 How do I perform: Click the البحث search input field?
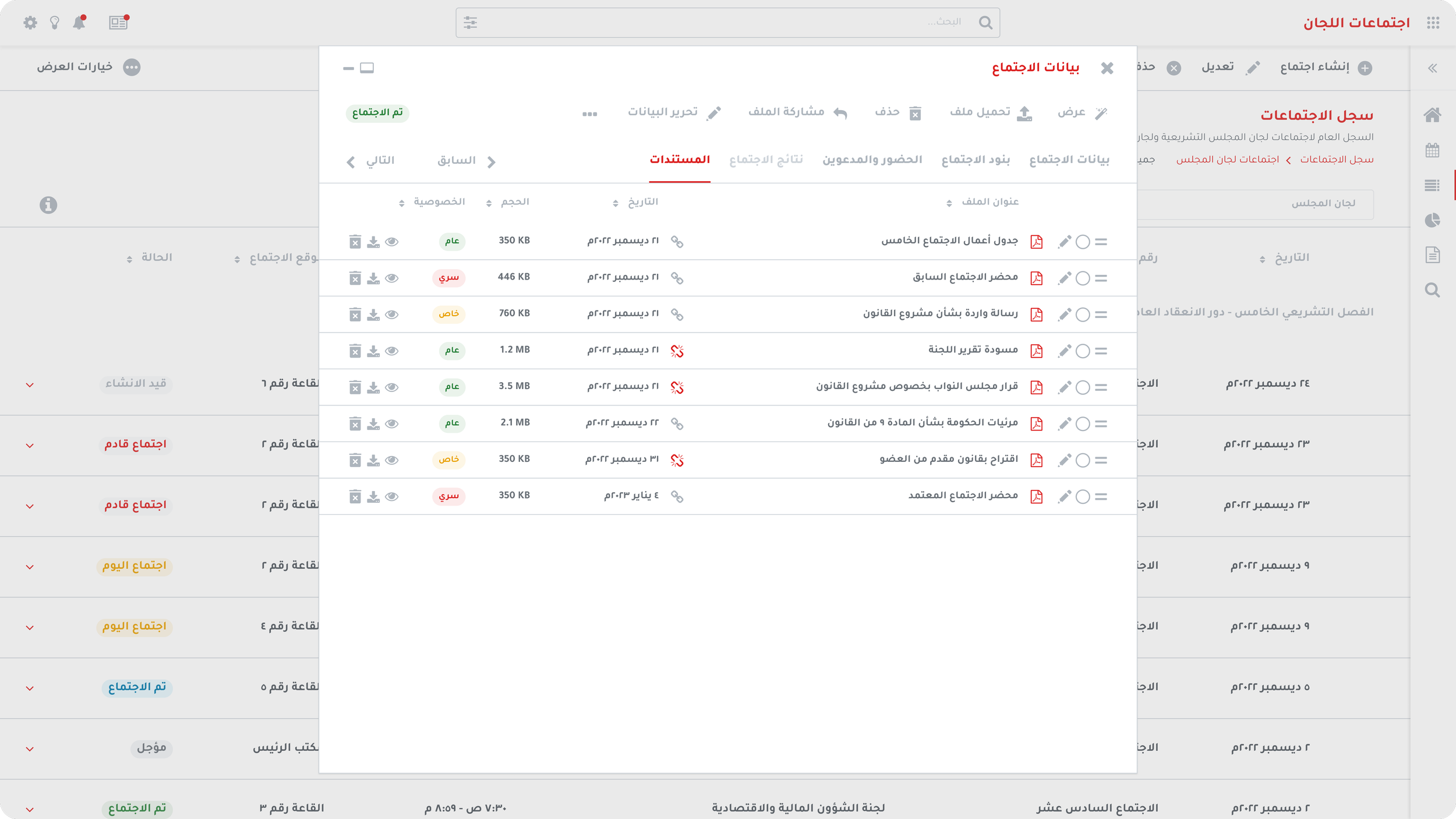728,22
